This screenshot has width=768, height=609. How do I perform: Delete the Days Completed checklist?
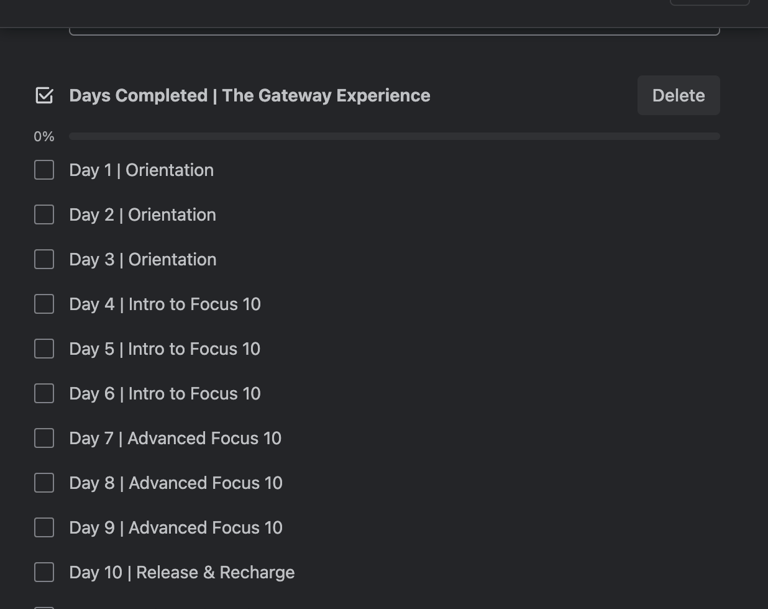click(x=678, y=96)
